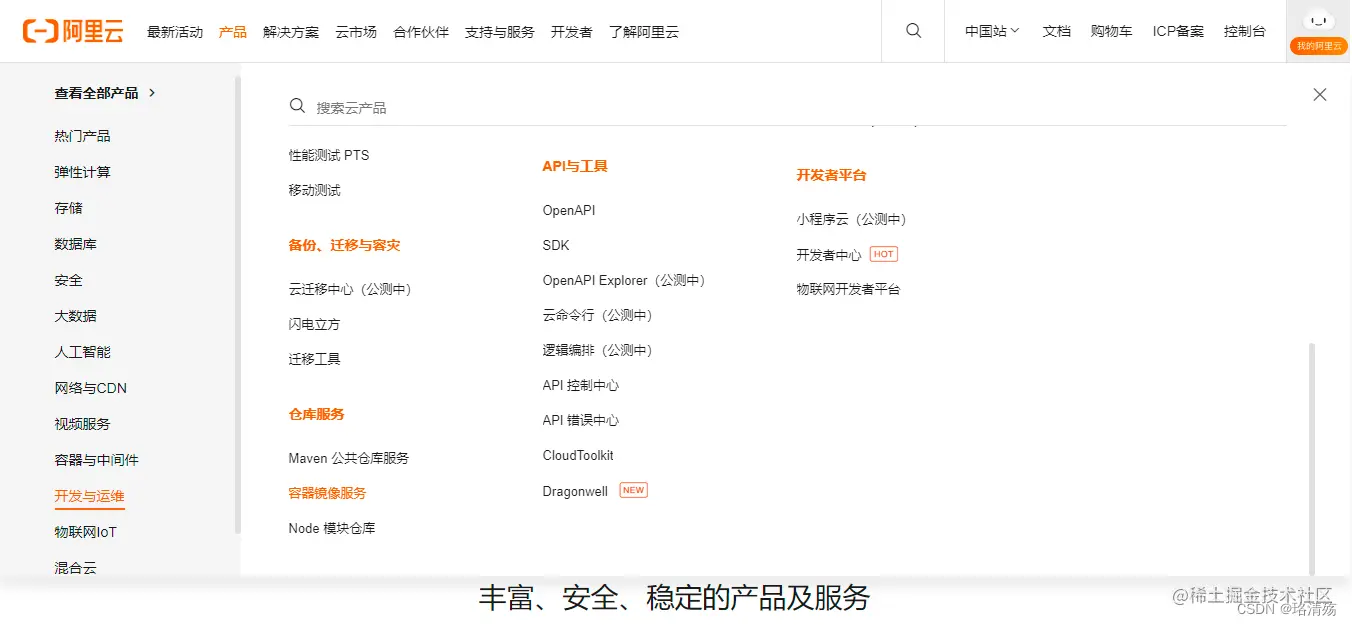Click 开发者平台 heading
1352x625 pixels.
click(832, 175)
